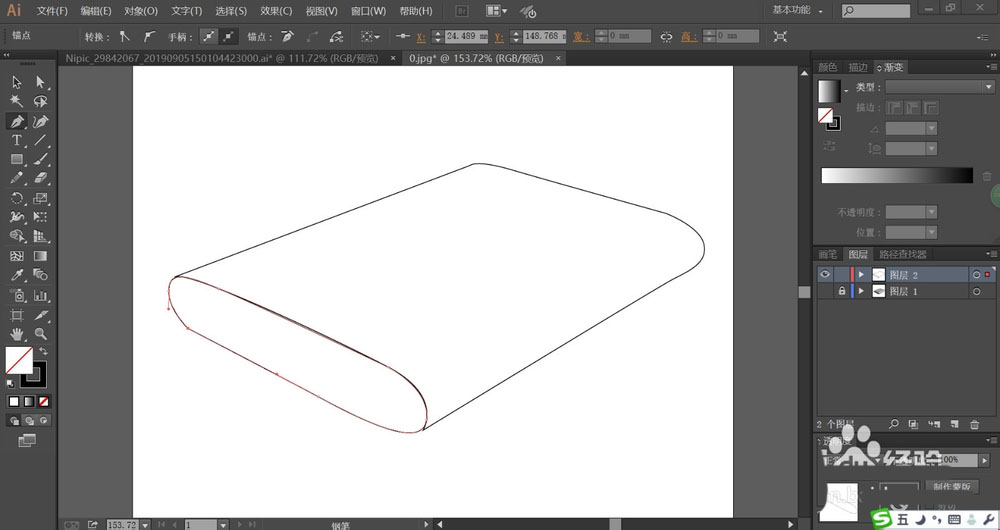Screen dimensions: 1000x530
Task: Select the Pen tool in toolbox
Action: (x=17, y=121)
